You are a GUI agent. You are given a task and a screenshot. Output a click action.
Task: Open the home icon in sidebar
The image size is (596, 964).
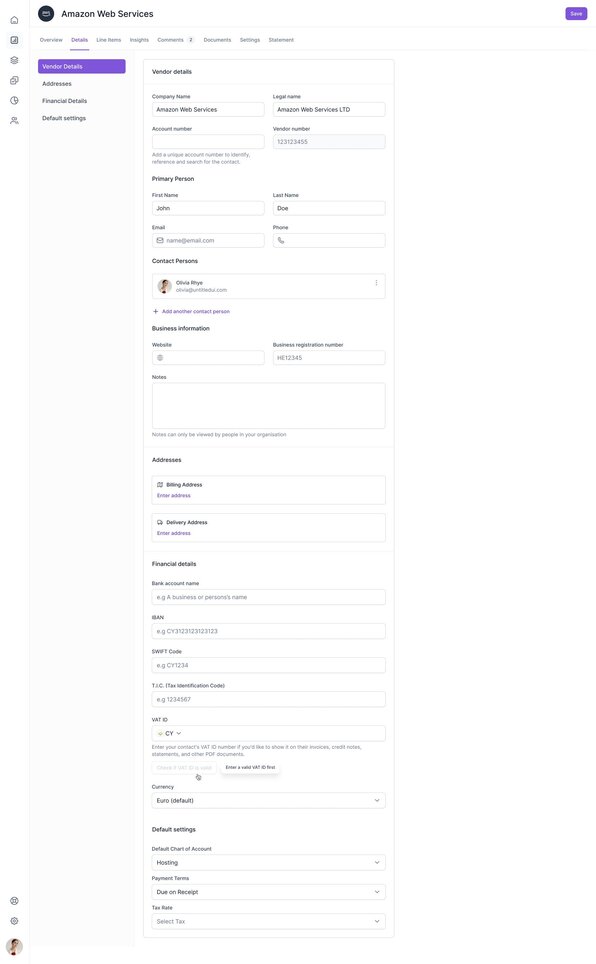point(14,20)
